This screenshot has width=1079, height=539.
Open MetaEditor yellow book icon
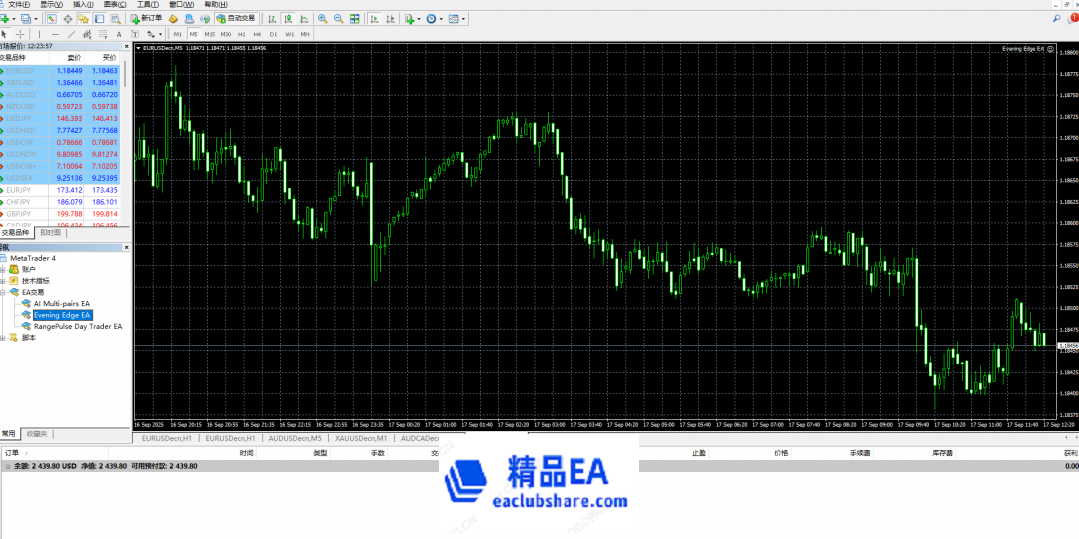click(x=173, y=19)
